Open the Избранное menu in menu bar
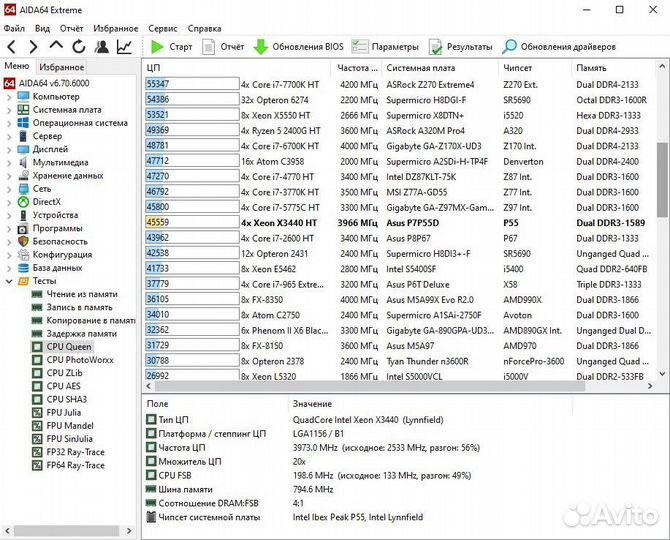The height and width of the screenshot is (540, 670). tap(116, 28)
